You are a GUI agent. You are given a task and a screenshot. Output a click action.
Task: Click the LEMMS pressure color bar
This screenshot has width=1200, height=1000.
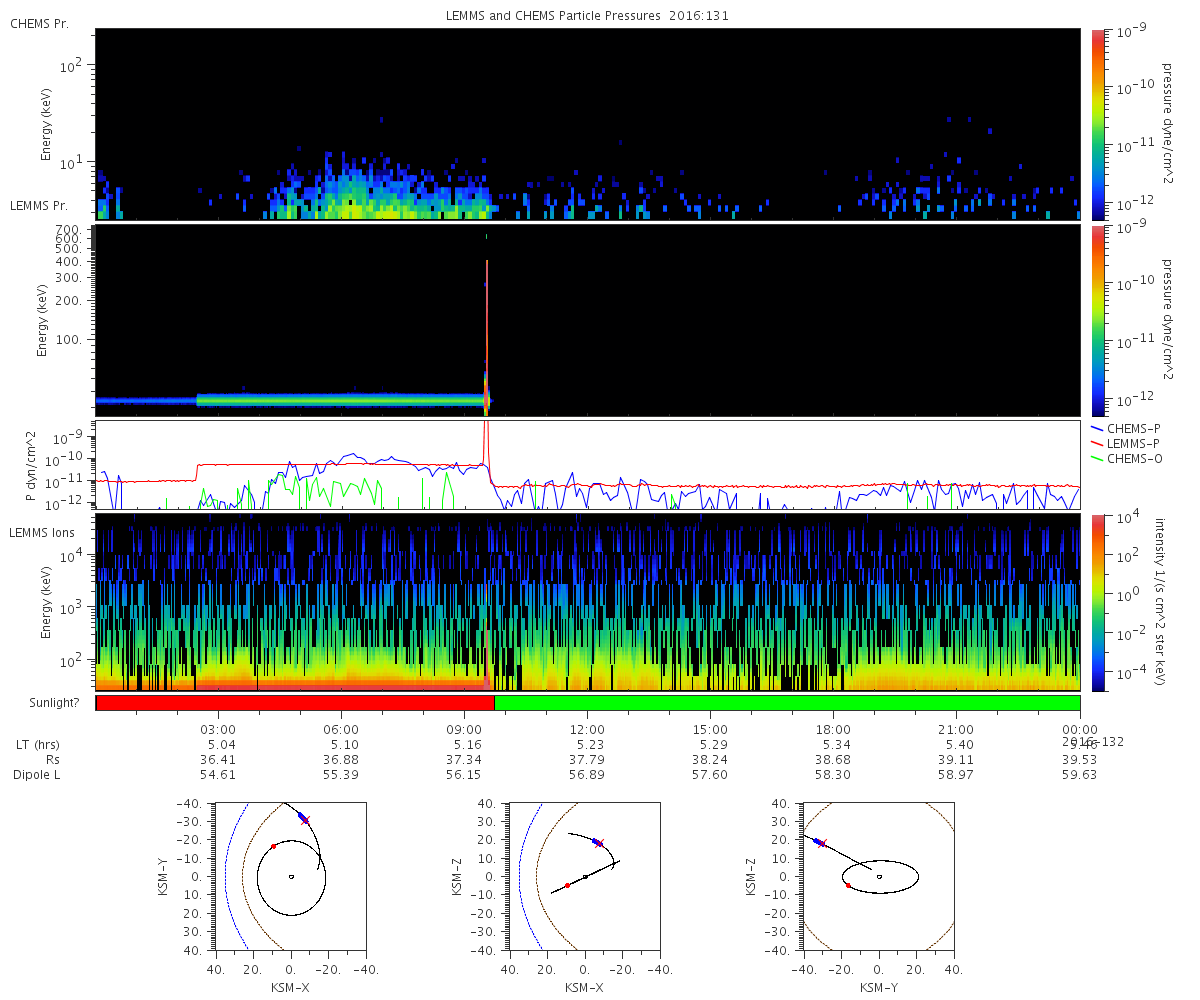click(1097, 320)
